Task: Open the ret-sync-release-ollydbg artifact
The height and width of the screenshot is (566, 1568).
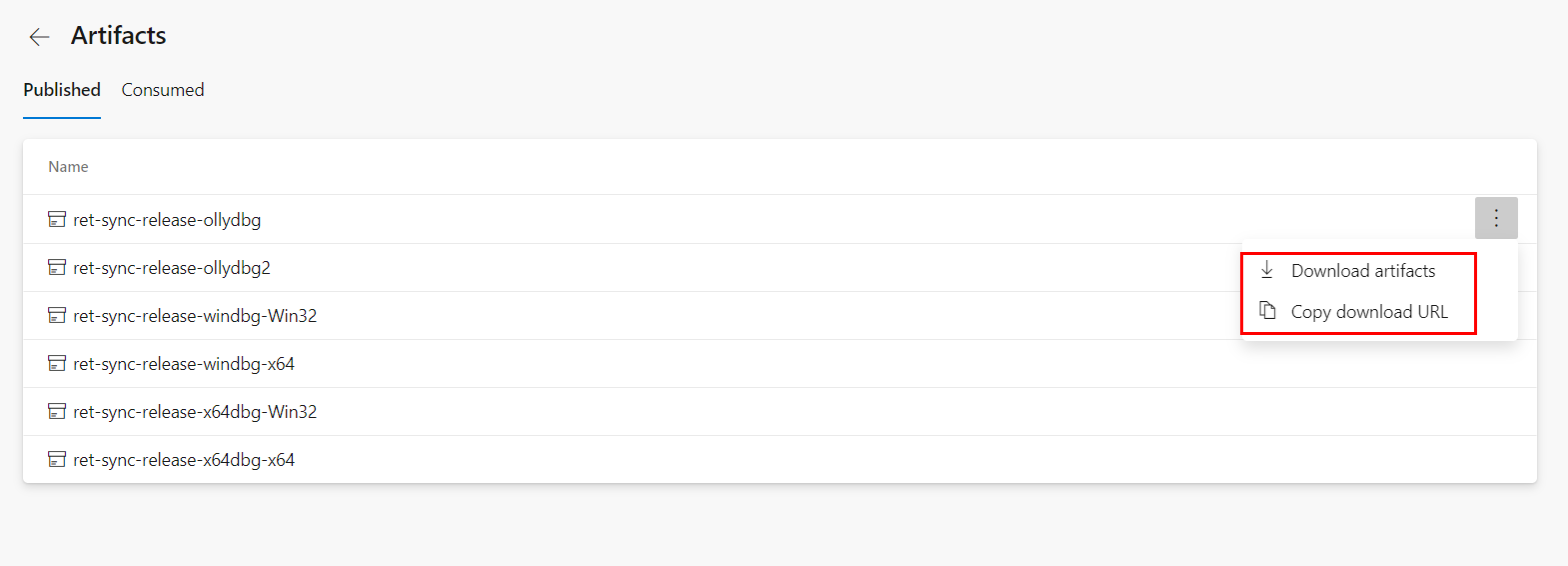Action: coord(167,220)
